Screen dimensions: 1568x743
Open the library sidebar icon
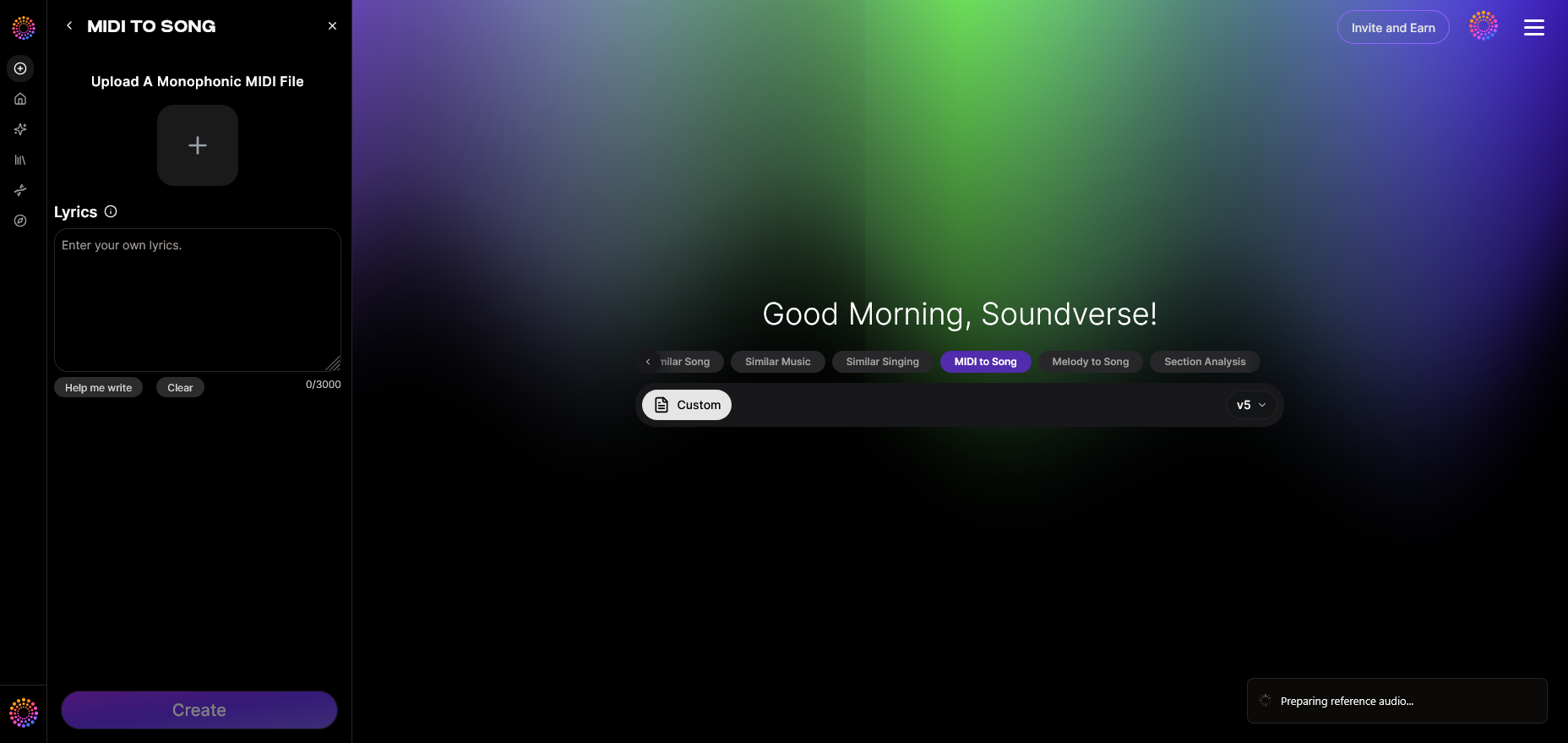point(20,160)
